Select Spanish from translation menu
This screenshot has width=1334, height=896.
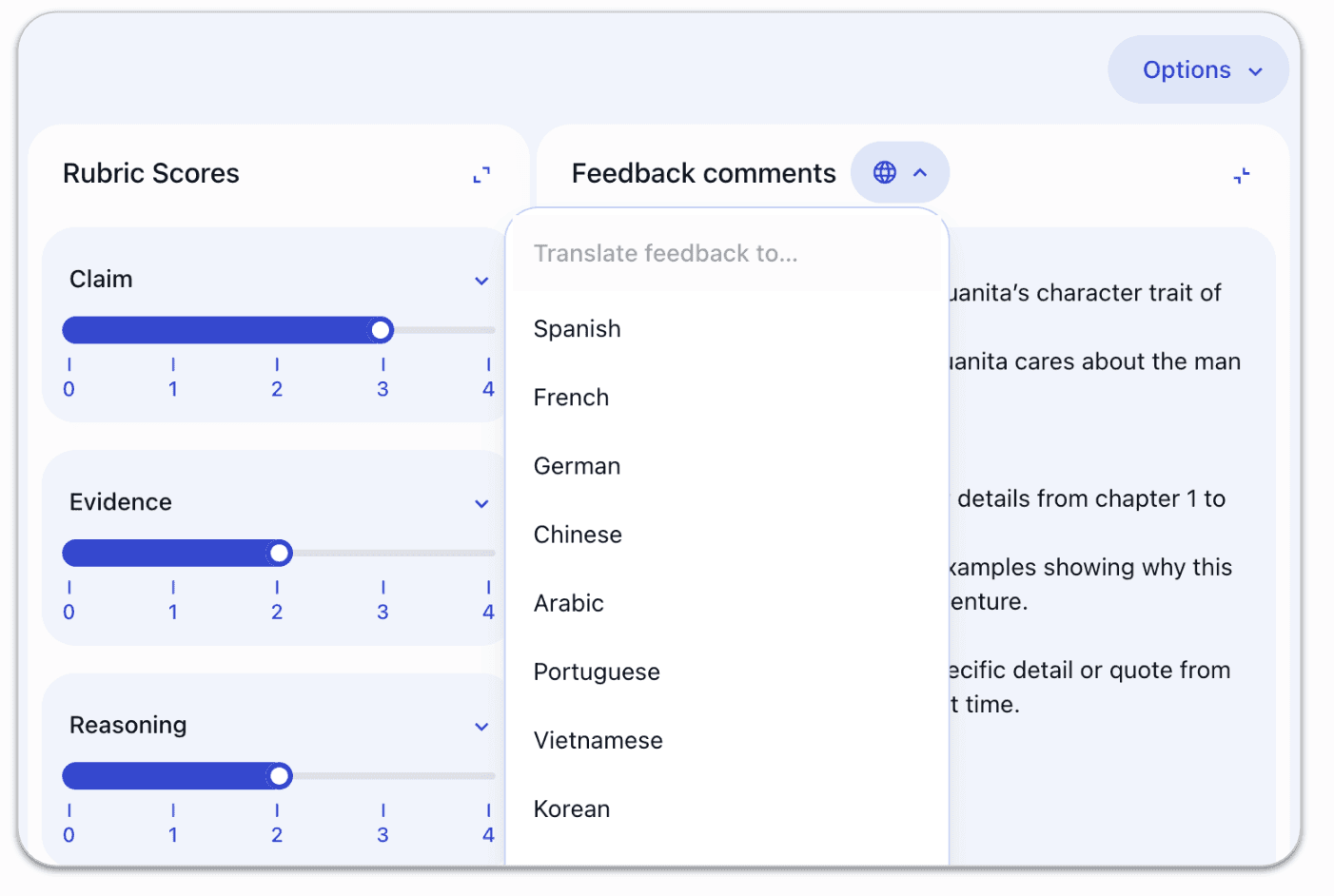[578, 329]
